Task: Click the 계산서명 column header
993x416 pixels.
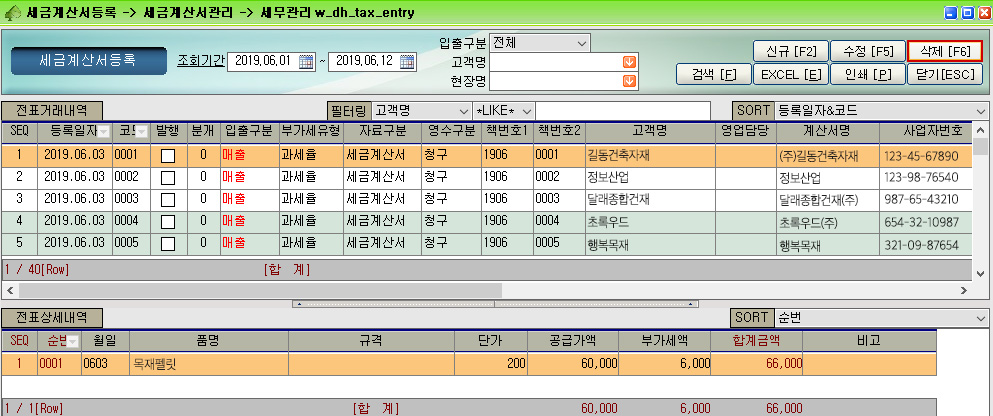Action: click(x=828, y=131)
